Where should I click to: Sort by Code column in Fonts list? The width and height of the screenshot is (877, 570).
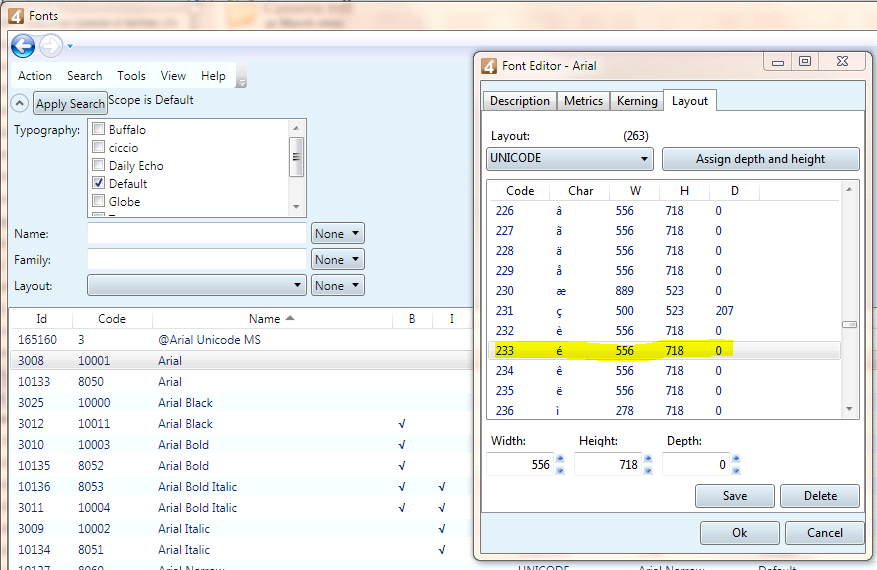point(112,319)
